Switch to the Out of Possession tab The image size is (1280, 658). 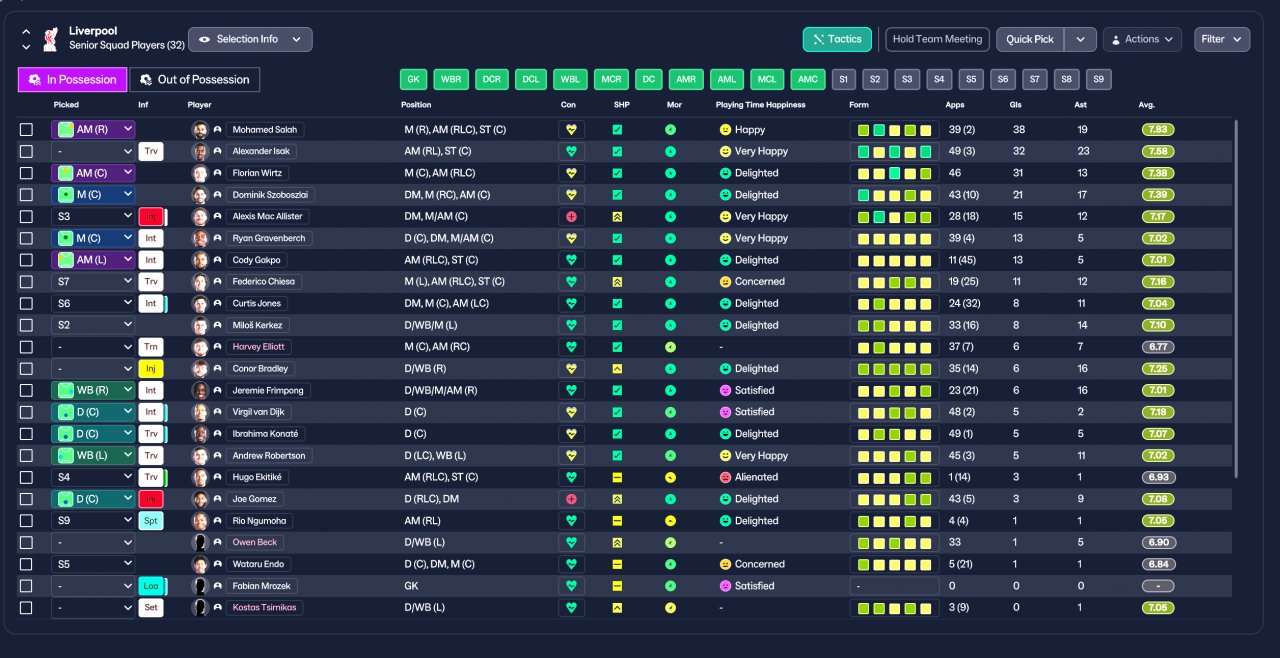(195, 80)
